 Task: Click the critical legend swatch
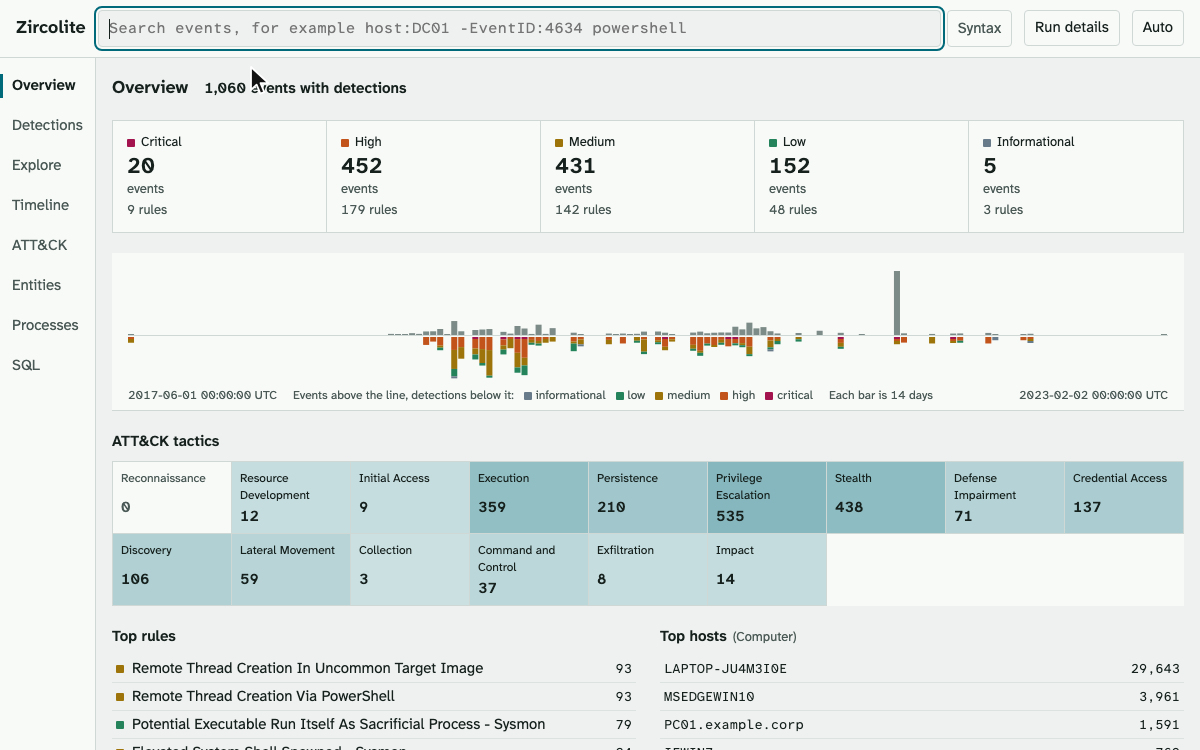[x=769, y=396]
